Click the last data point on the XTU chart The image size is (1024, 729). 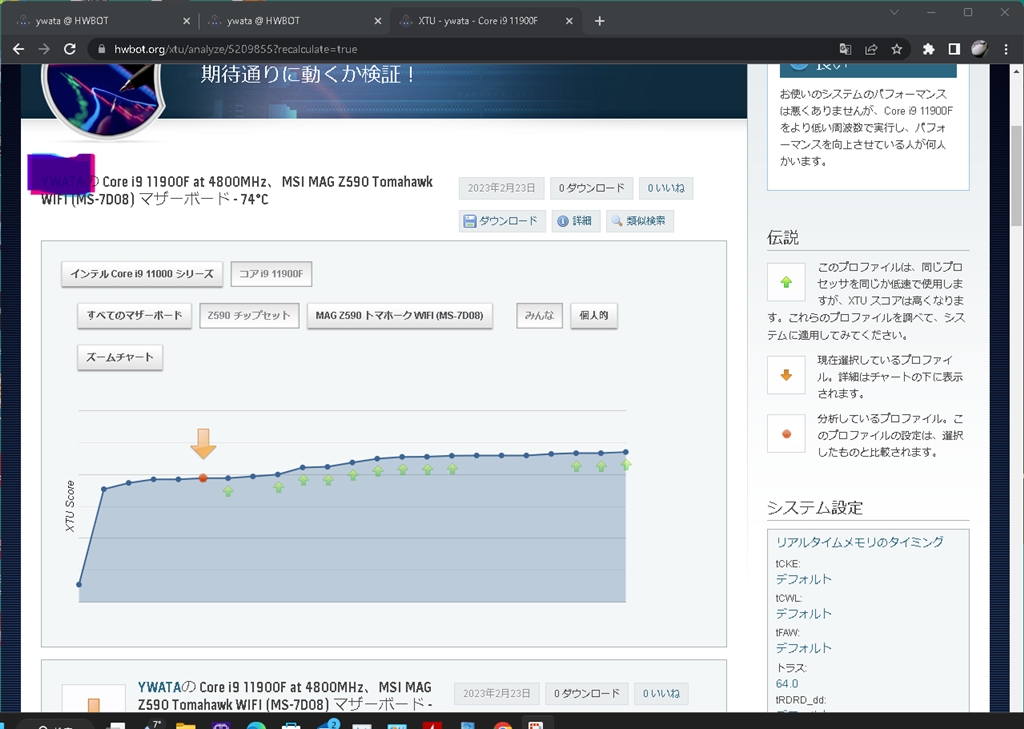(626, 452)
